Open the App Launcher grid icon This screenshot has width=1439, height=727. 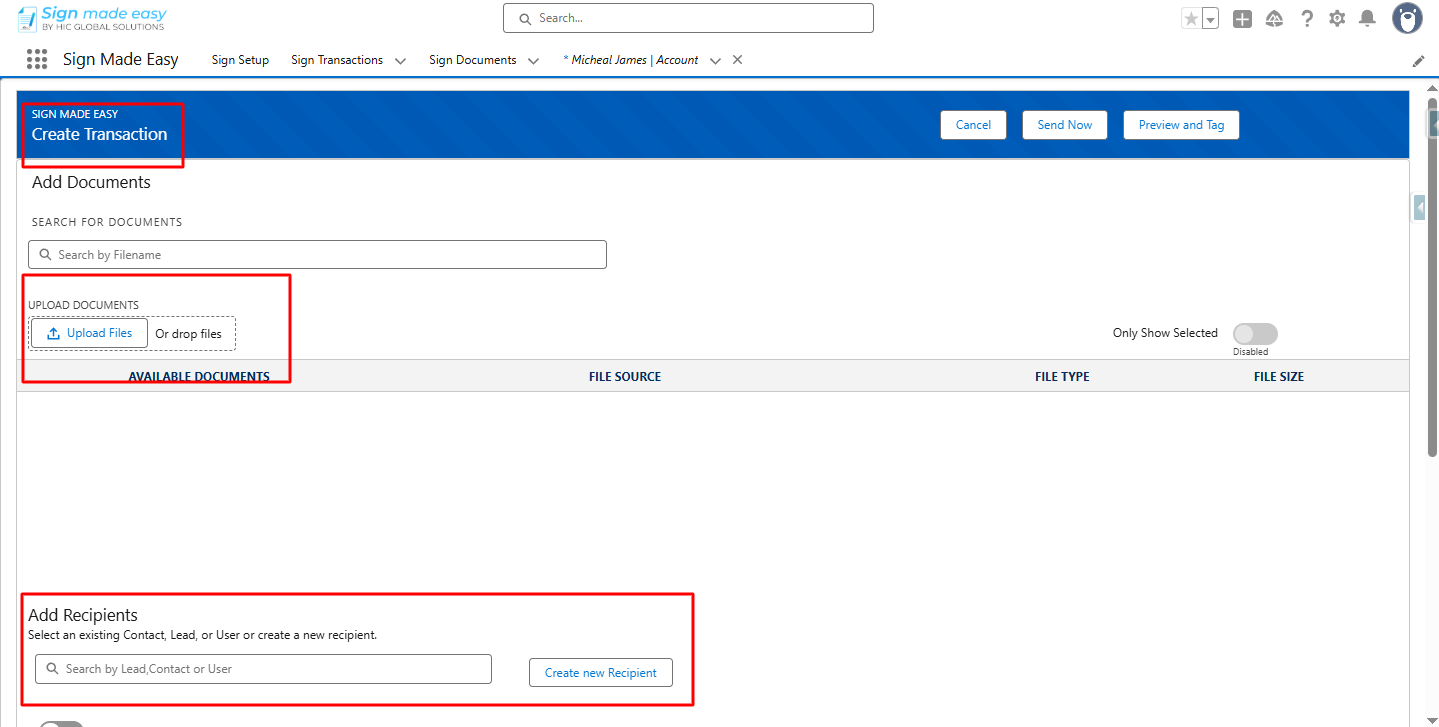[37, 60]
